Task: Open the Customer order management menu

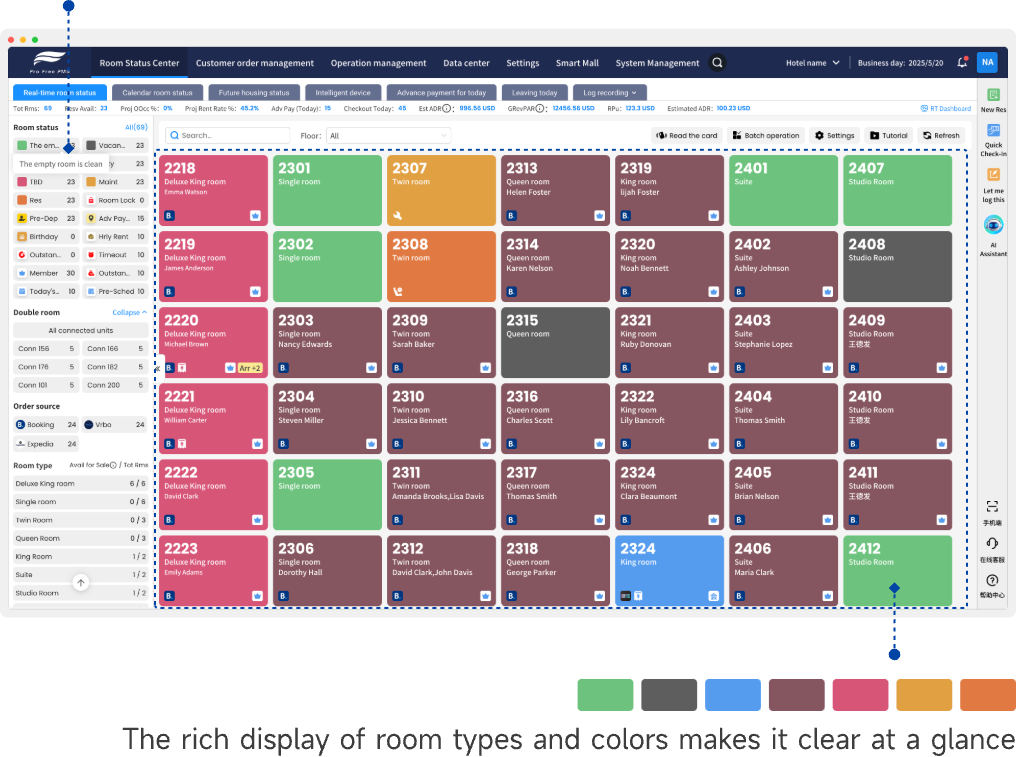Action: click(255, 63)
